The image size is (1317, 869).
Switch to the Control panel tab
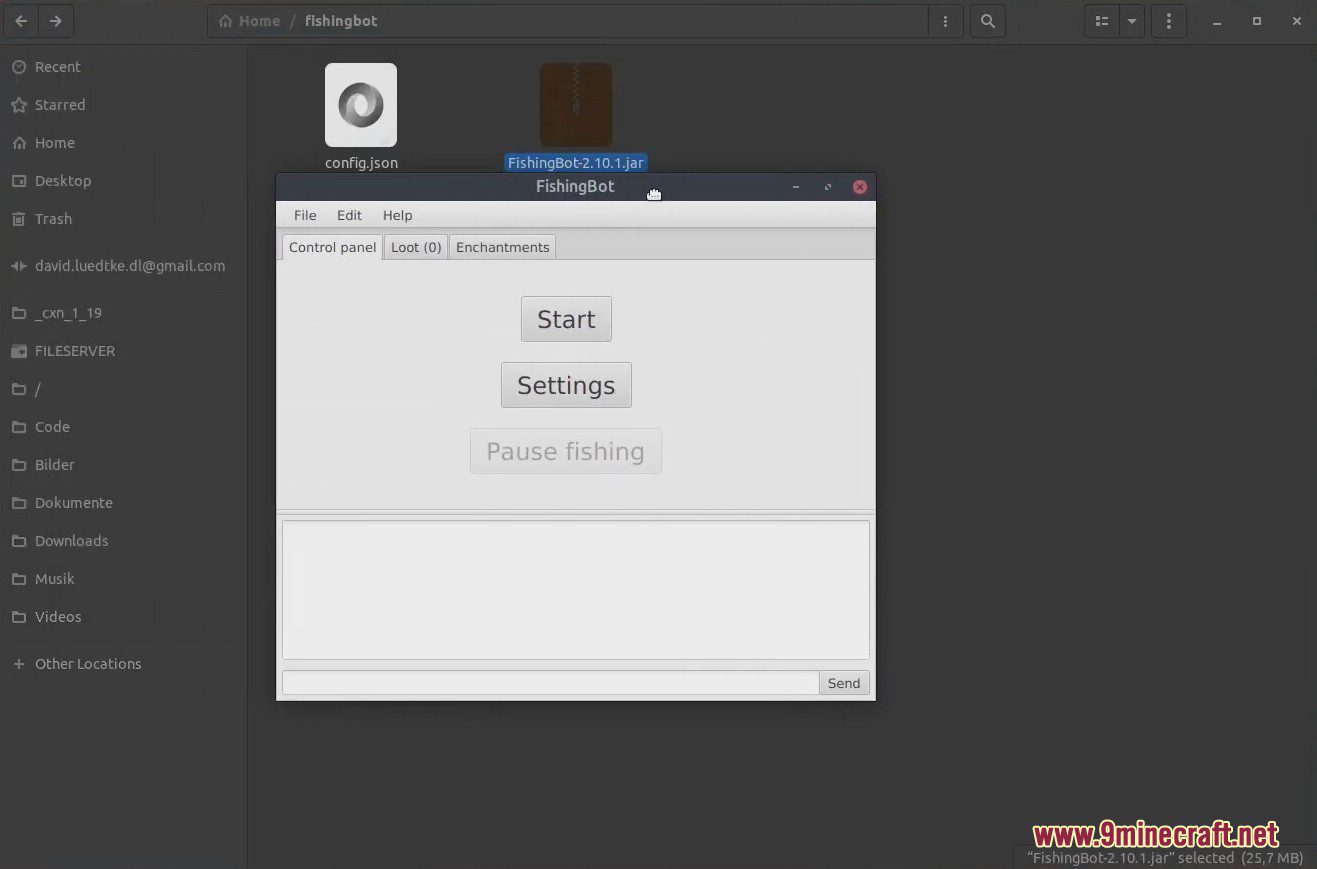click(x=332, y=247)
